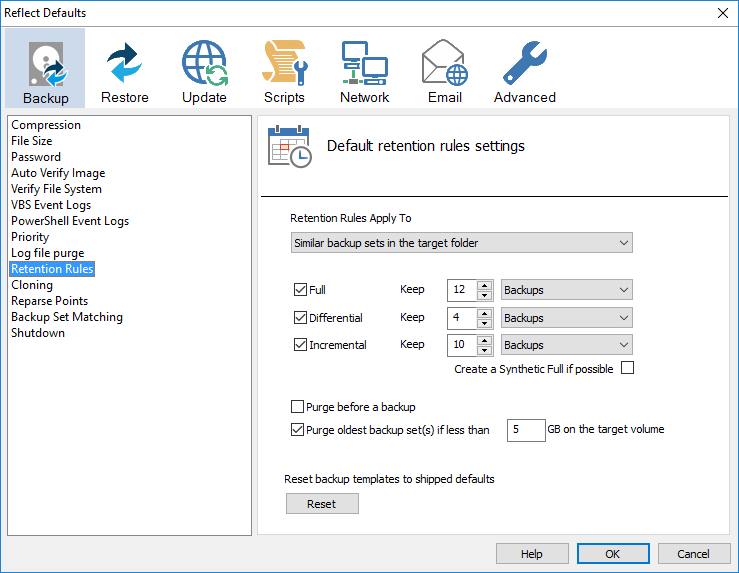Enable Purge before a backup
Viewport: 739px width, 573px height.
pyautogui.click(x=297, y=407)
